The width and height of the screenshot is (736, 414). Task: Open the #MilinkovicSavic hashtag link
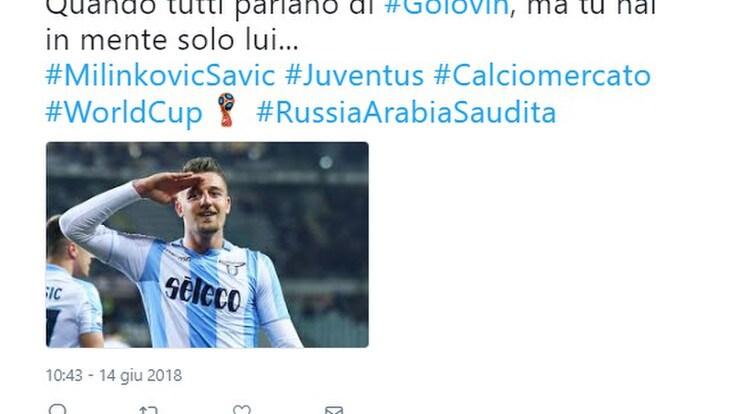tap(160, 76)
